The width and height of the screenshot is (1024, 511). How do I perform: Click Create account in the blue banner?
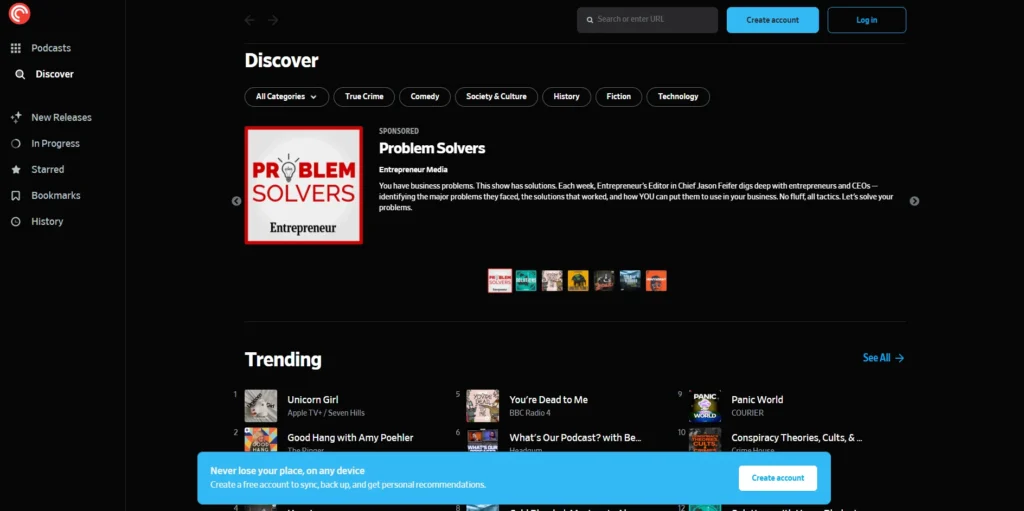tap(777, 478)
